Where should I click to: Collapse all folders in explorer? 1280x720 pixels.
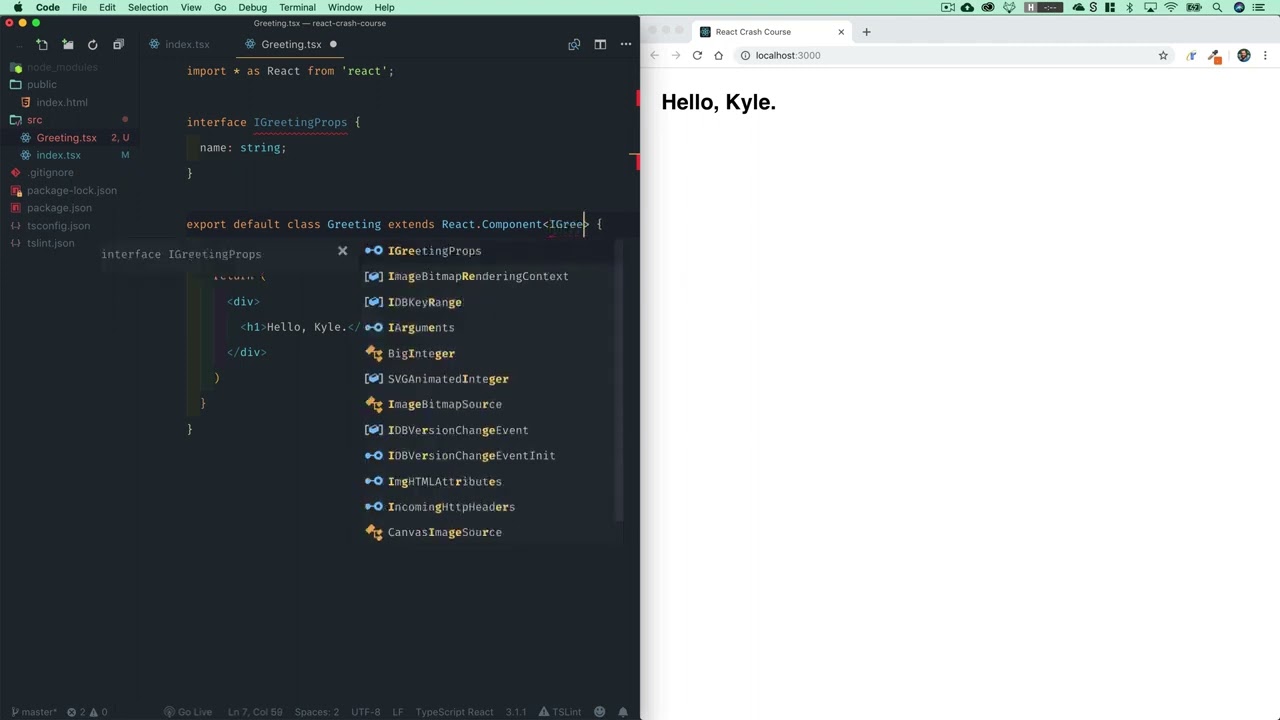pos(118,44)
